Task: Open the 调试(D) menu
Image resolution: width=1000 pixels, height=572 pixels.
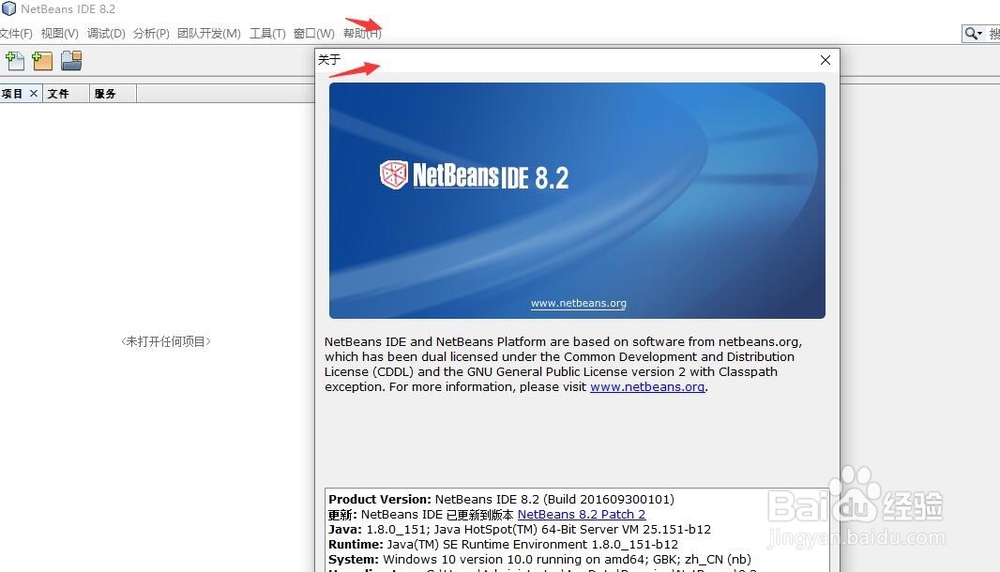Action: [106, 33]
